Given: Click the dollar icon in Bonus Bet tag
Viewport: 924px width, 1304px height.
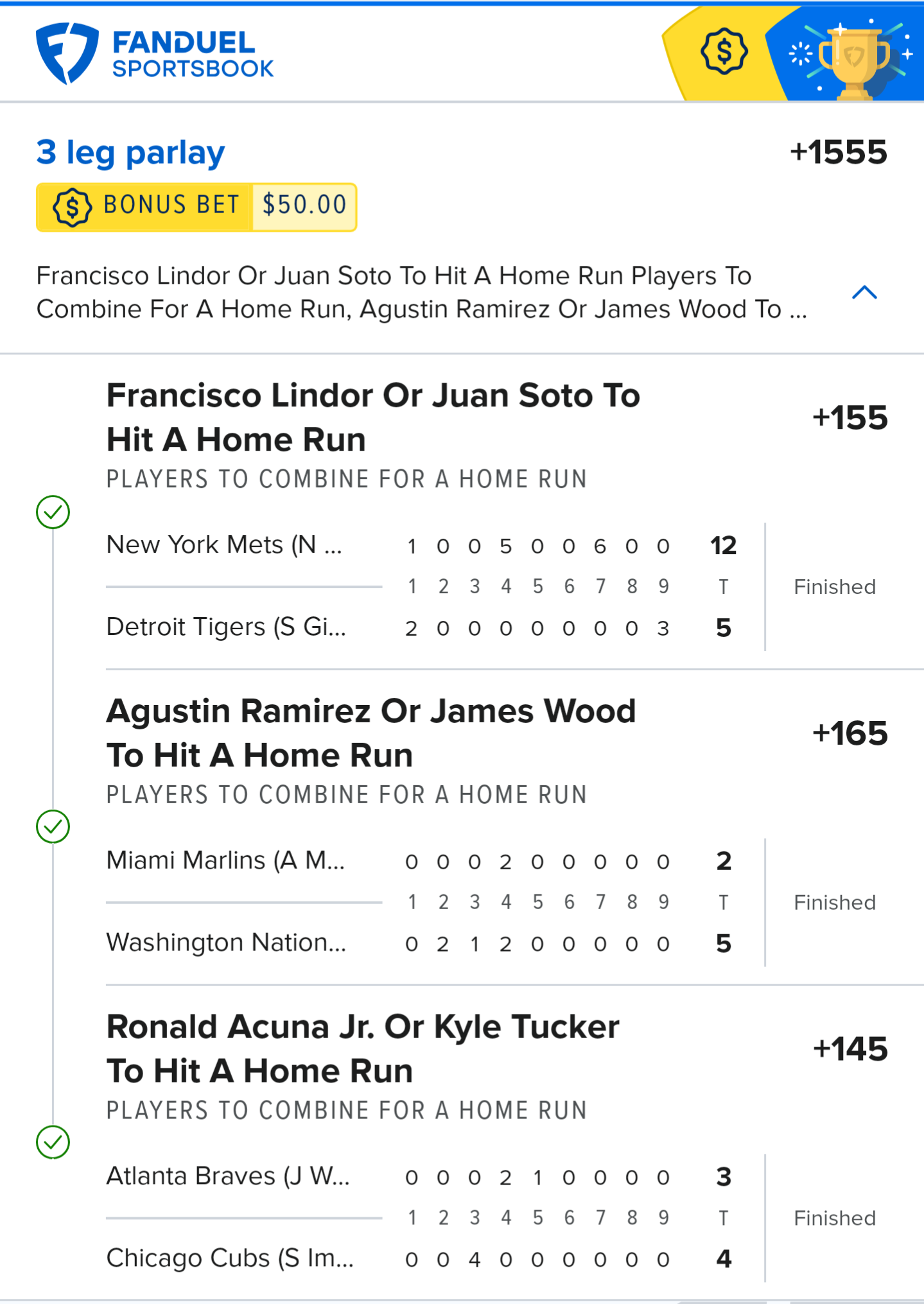Looking at the screenshot, I should (x=72, y=207).
